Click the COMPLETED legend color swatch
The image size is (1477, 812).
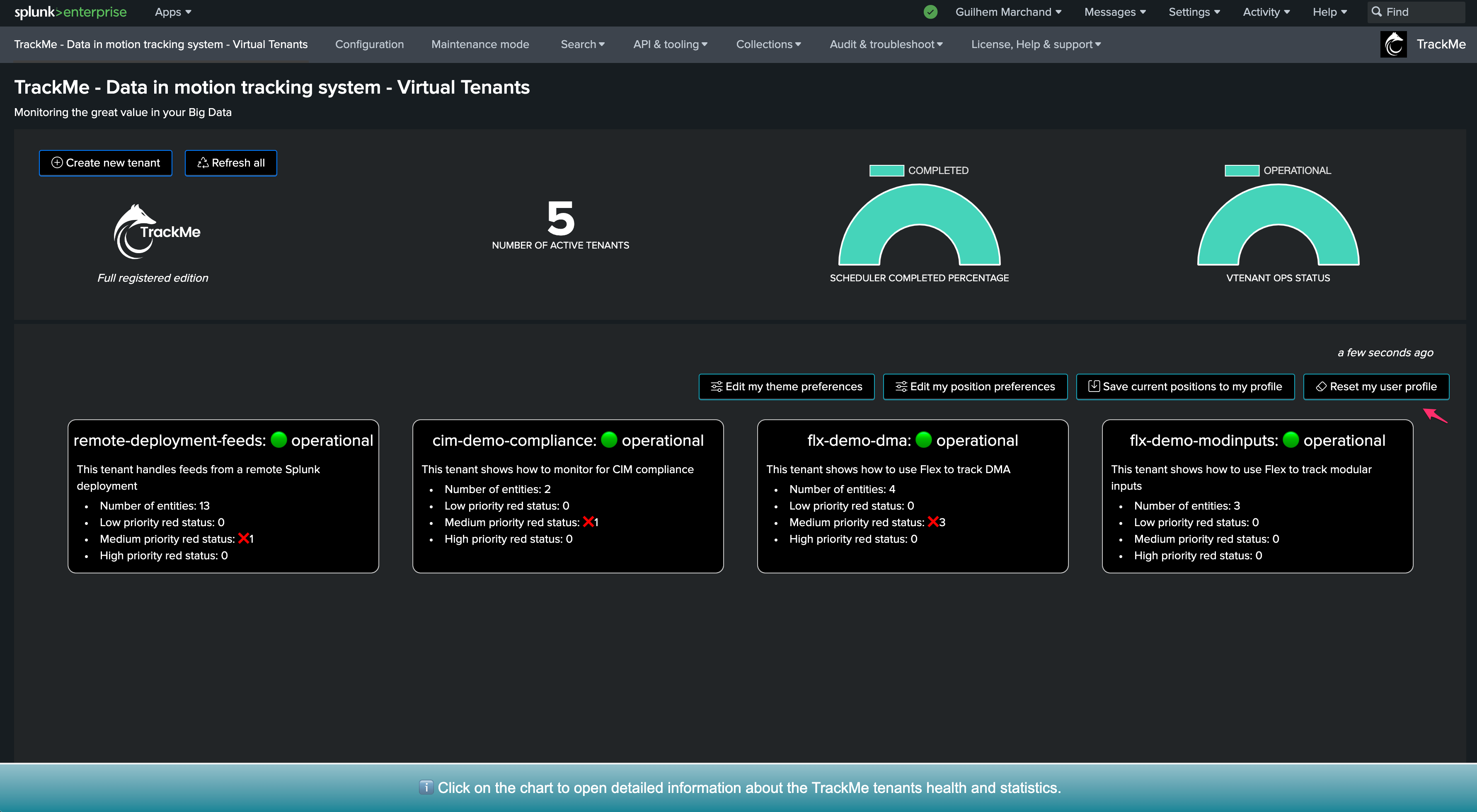pyautogui.click(x=886, y=170)
